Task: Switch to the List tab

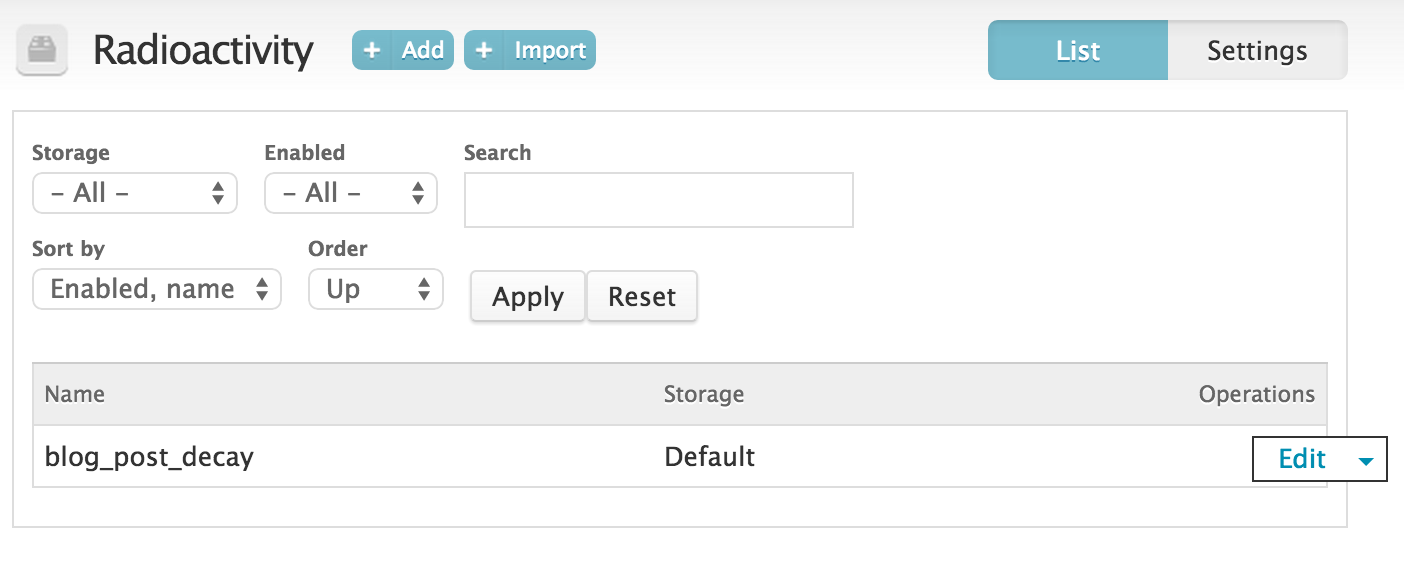Action: [x=1078, y=50]
